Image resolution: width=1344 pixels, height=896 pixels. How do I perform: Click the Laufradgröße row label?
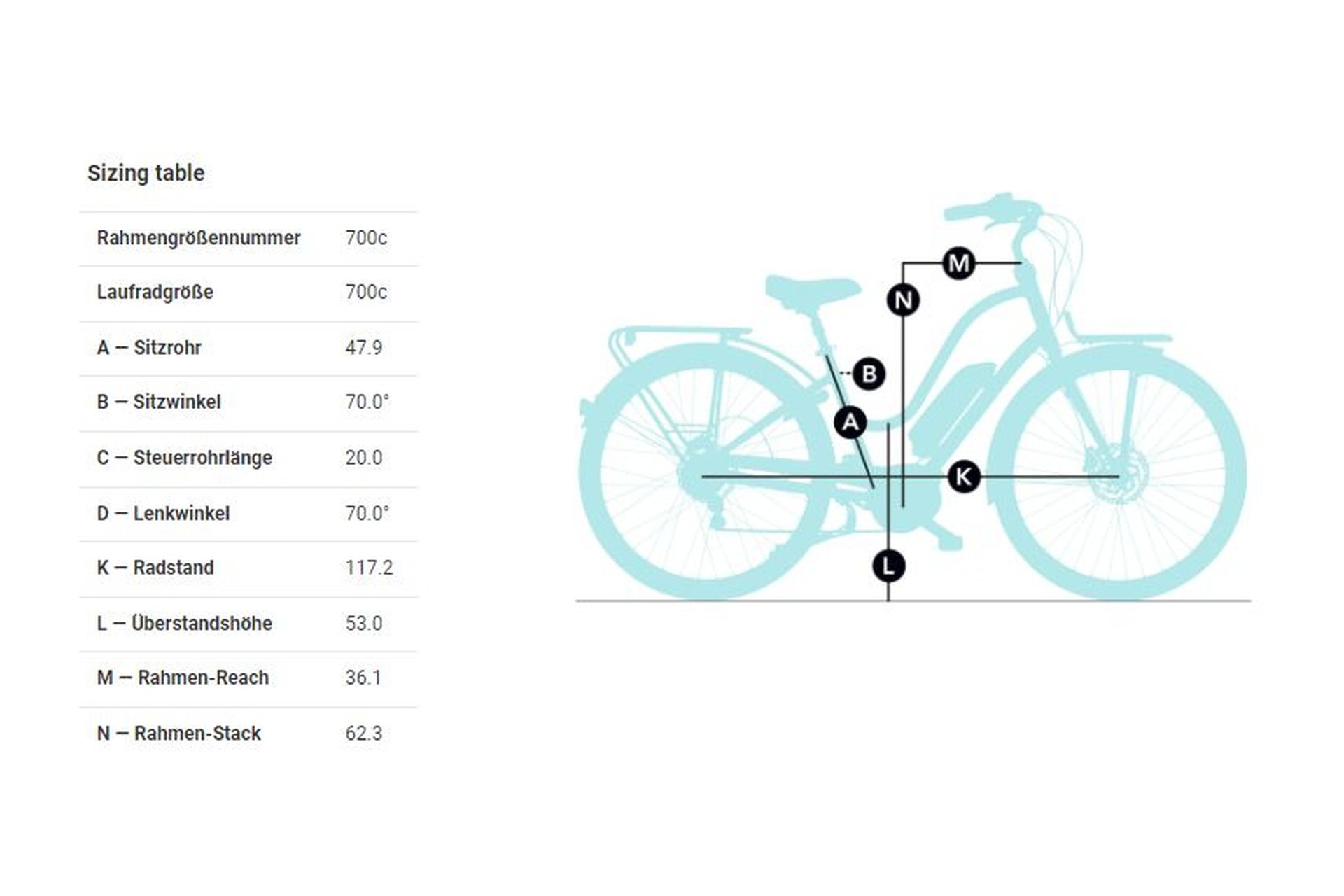point(155,292)
